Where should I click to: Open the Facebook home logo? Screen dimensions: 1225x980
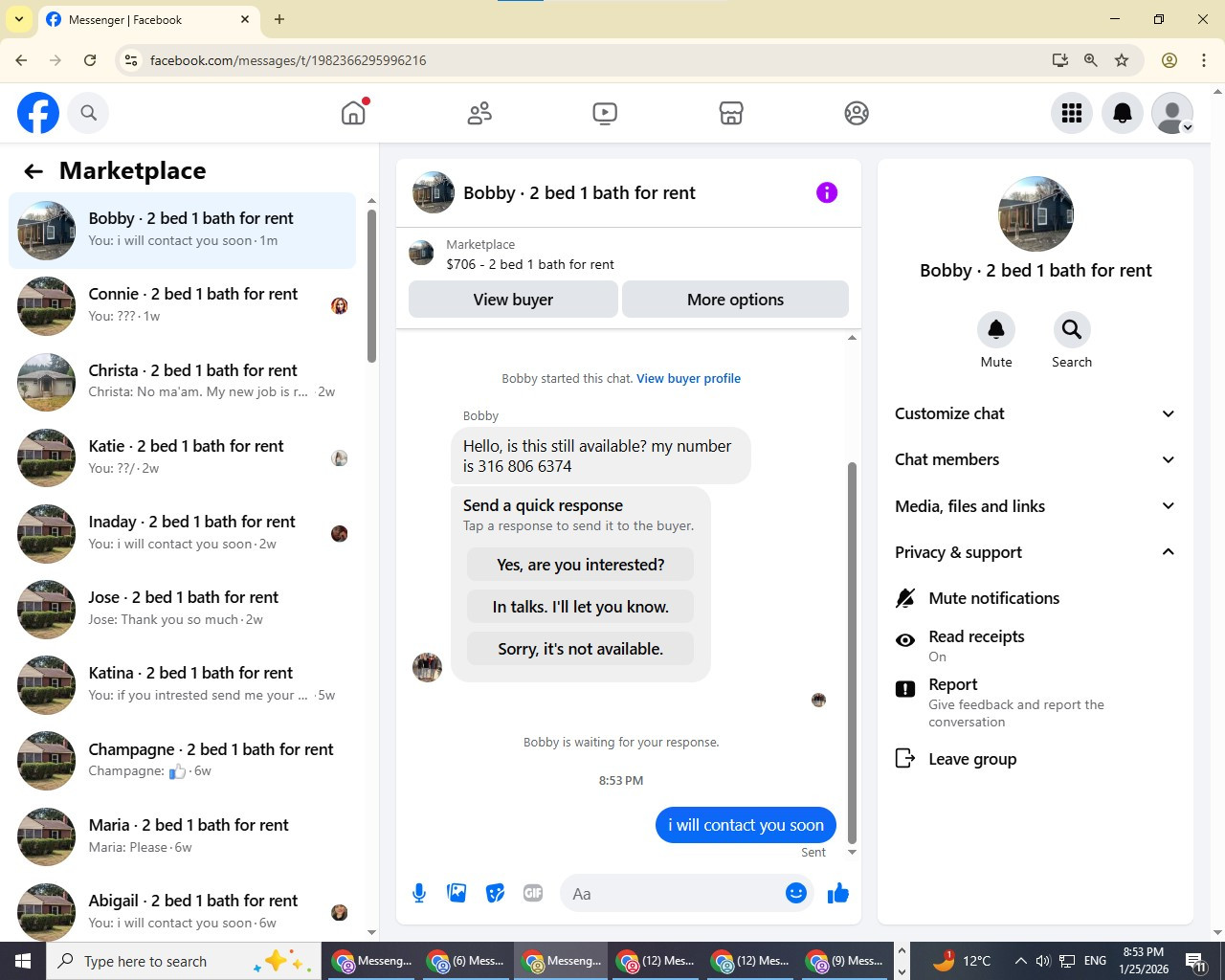(x=38, y=113)
